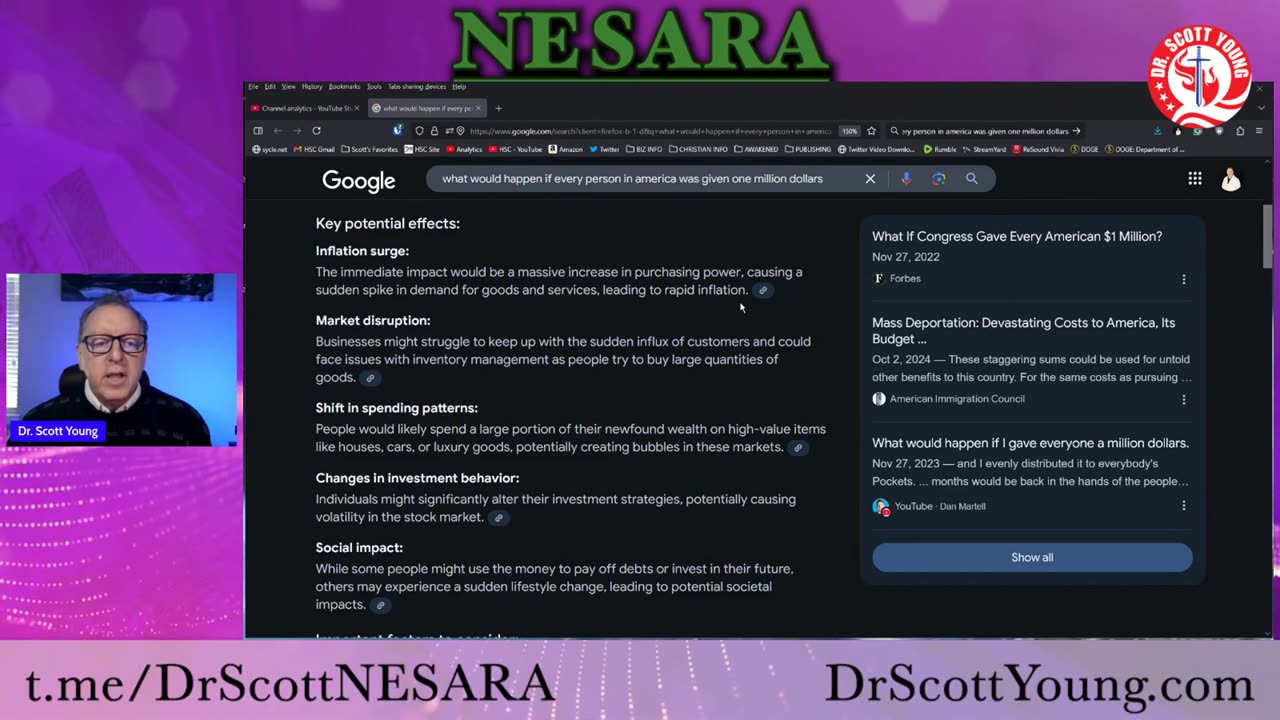Open the Rumble bookmark
The height and width of the screenshot is (720, 1280).
tap(940, 149)
